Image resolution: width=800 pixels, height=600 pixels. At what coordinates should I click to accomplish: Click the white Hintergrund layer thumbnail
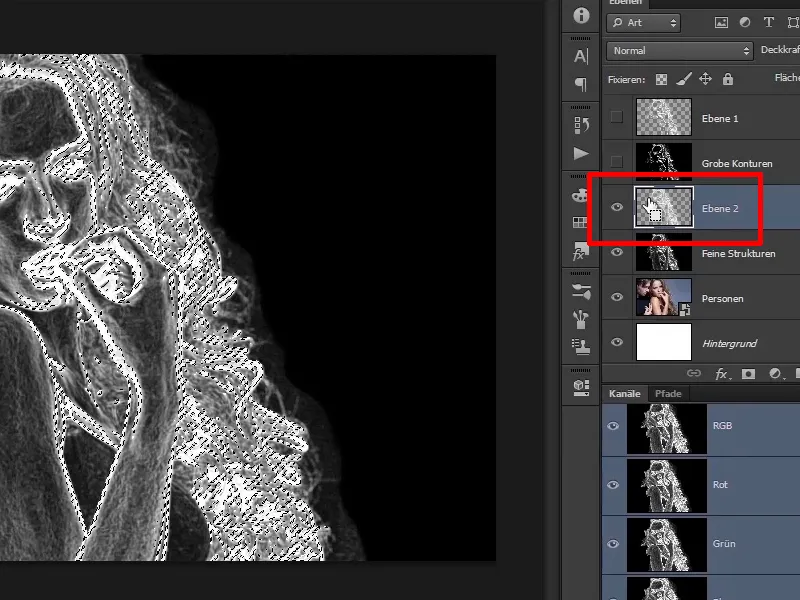coord(664,342)
